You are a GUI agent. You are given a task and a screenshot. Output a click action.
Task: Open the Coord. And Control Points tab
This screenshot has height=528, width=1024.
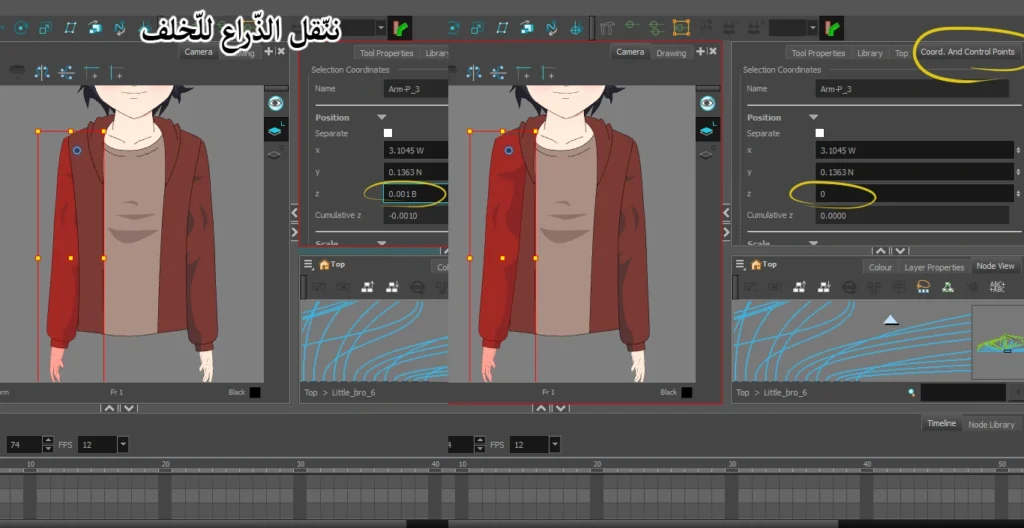click(967, 52)
